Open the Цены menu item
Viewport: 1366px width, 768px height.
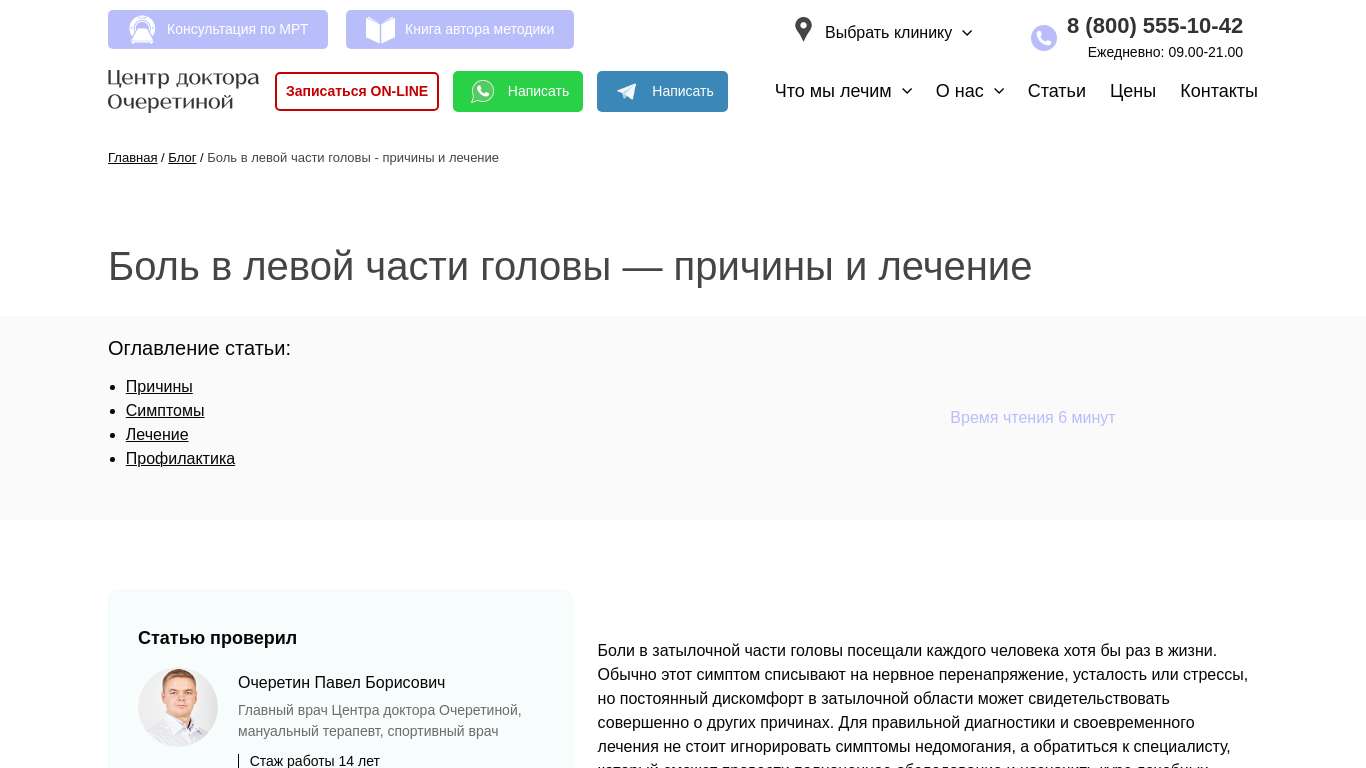click(x=1132, y=91)
